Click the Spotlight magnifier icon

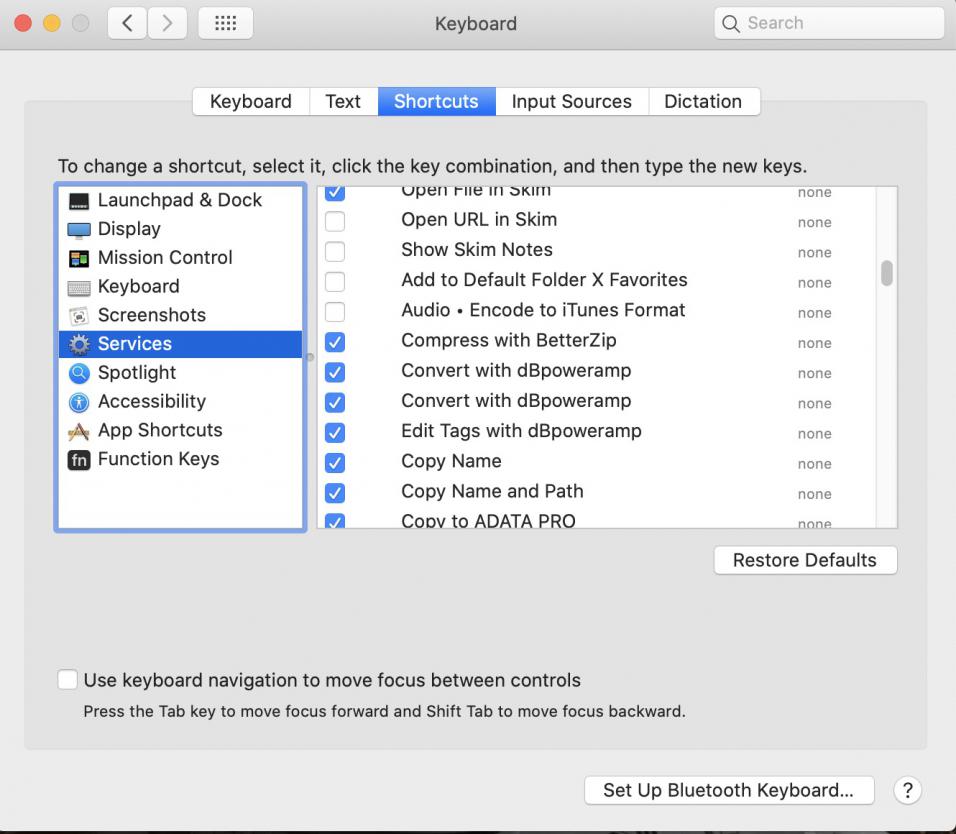(79, 373)
